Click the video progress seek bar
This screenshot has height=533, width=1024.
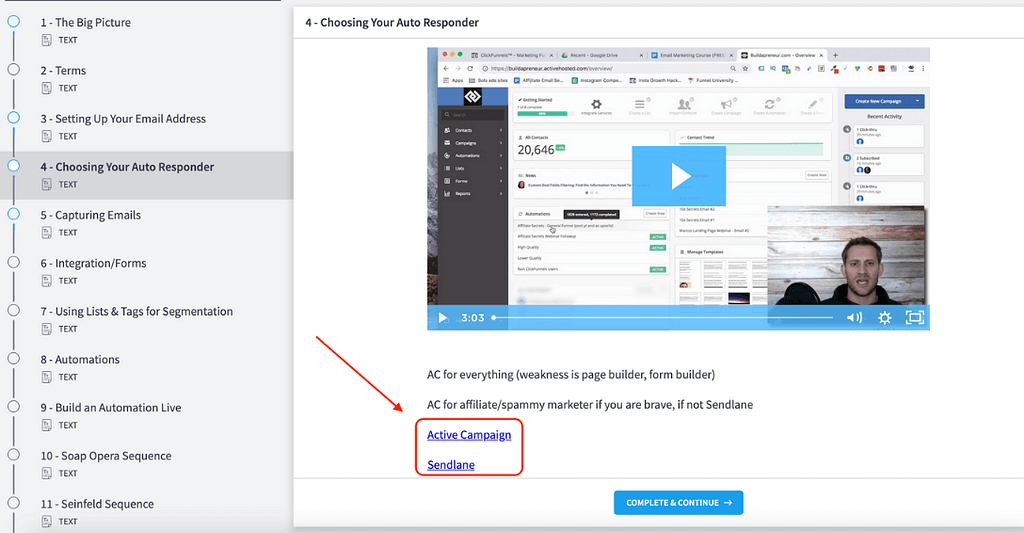[662, 317]
